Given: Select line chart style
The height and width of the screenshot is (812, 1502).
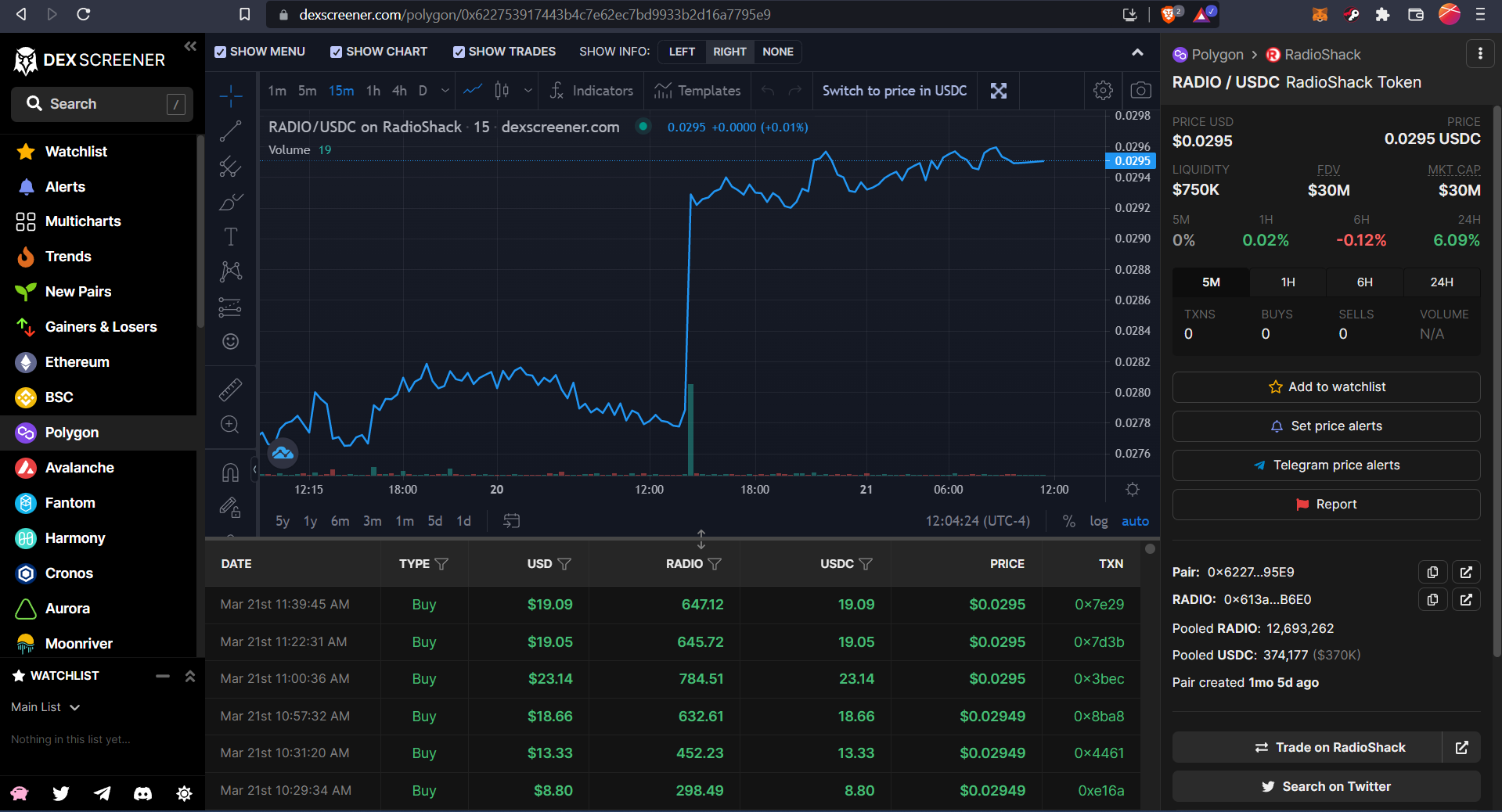Looking at the screenshot, I should pos(473,91).
